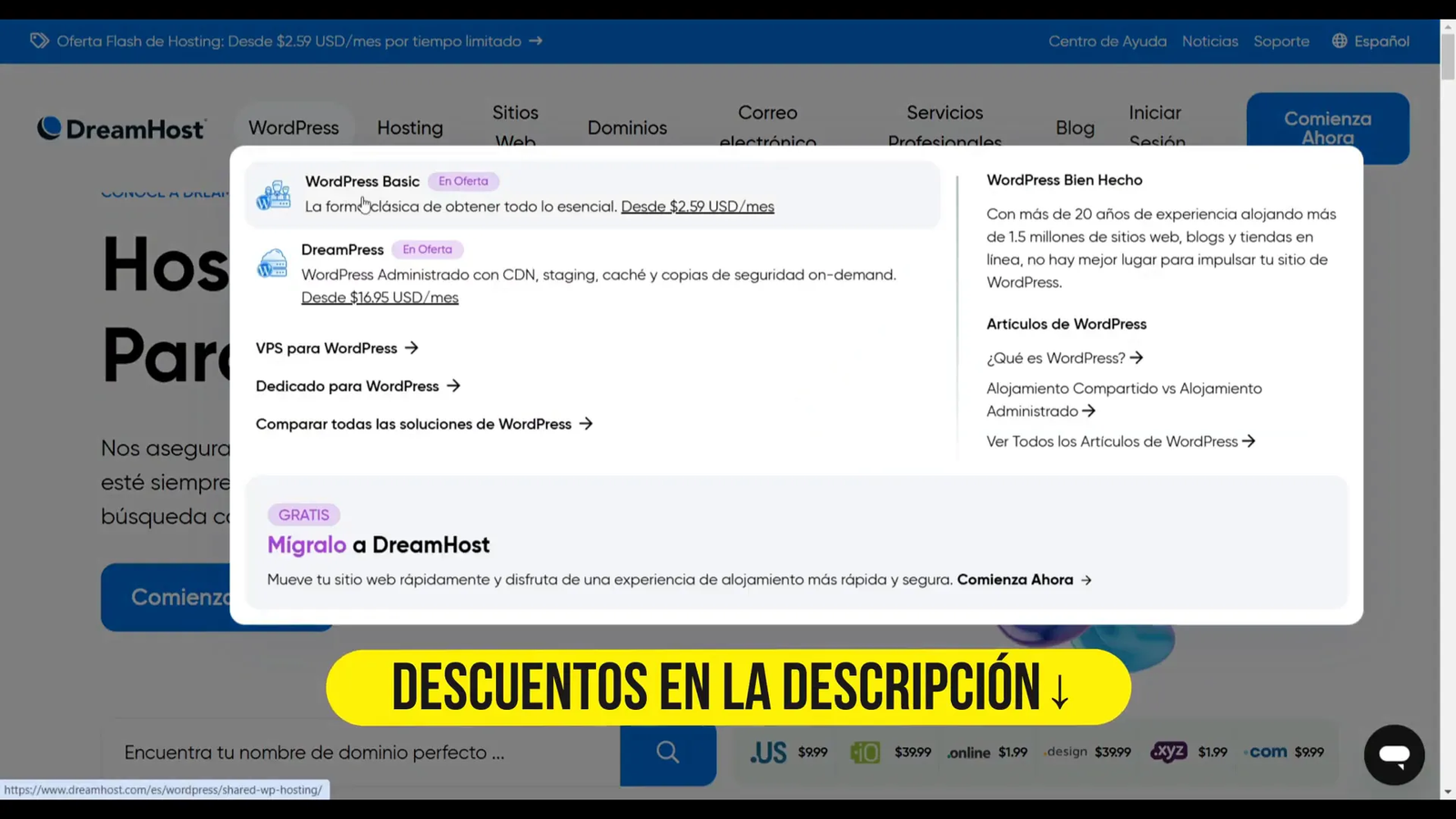Screen dimensions: 1456x819
Task: Select Dominios in the navigation bar
Action: (627, 127)
